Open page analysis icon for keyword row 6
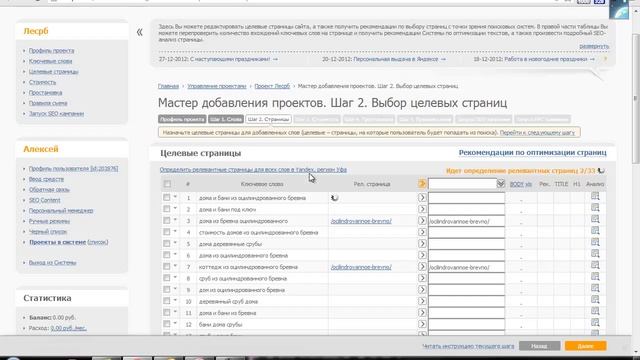Viewport: 640px width, 360px height. [595, 253]
